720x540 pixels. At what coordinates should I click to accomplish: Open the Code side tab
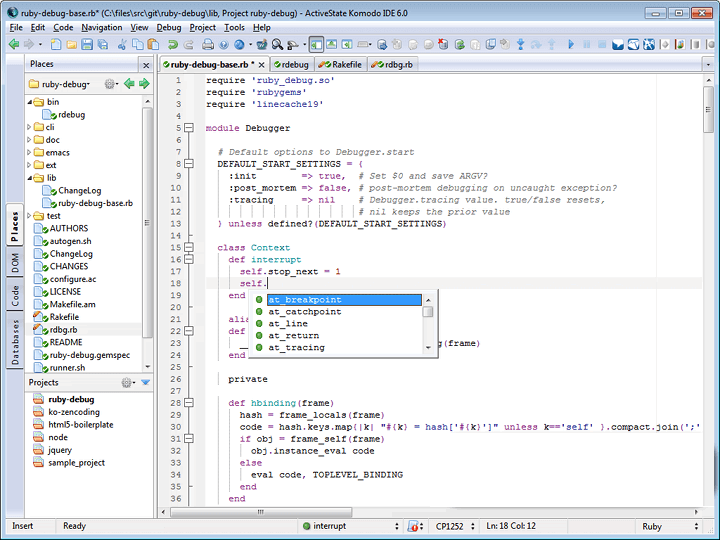coord(16,296)
